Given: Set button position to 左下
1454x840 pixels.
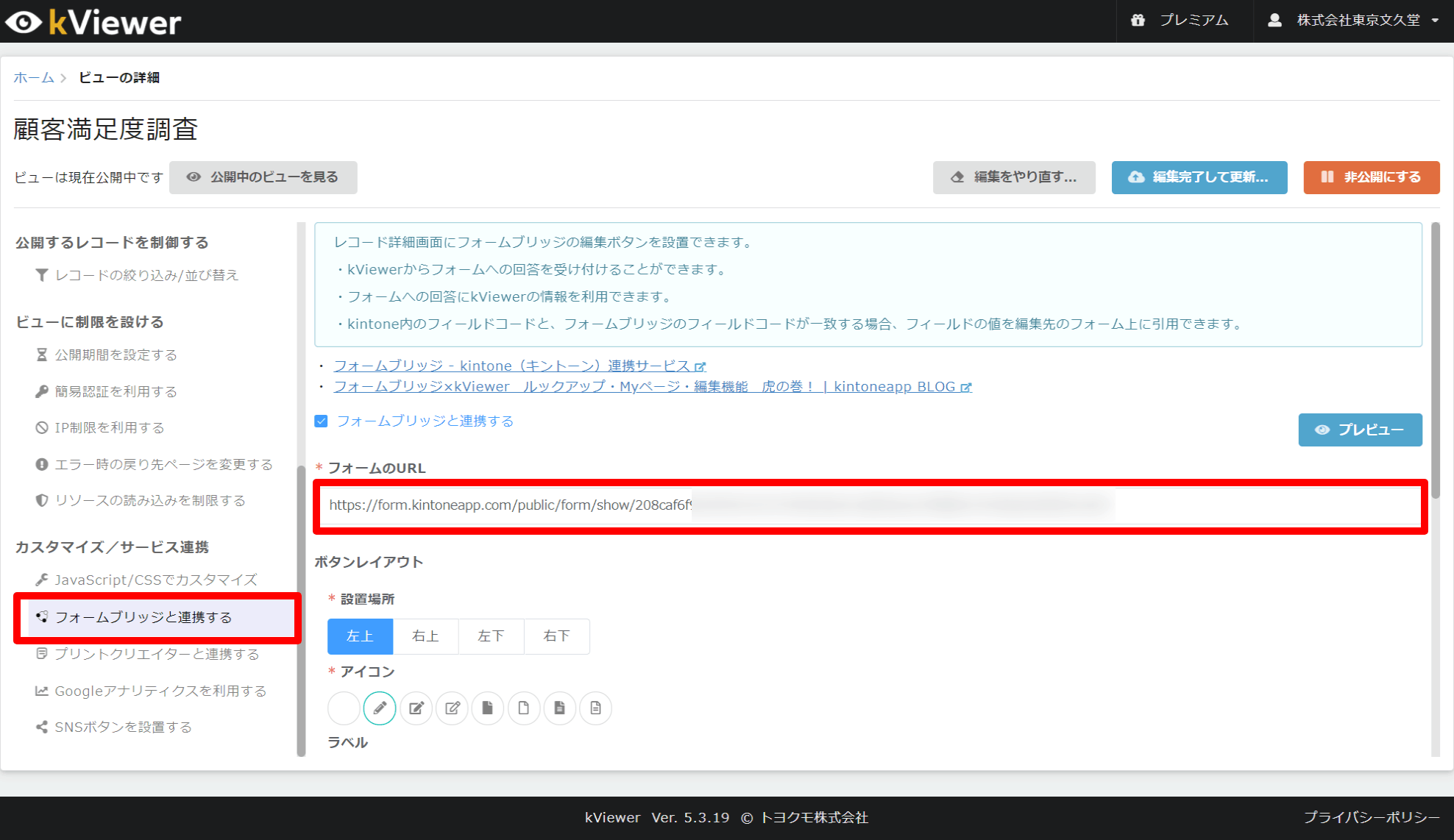Looking at the screenshot, I should 491,636.
